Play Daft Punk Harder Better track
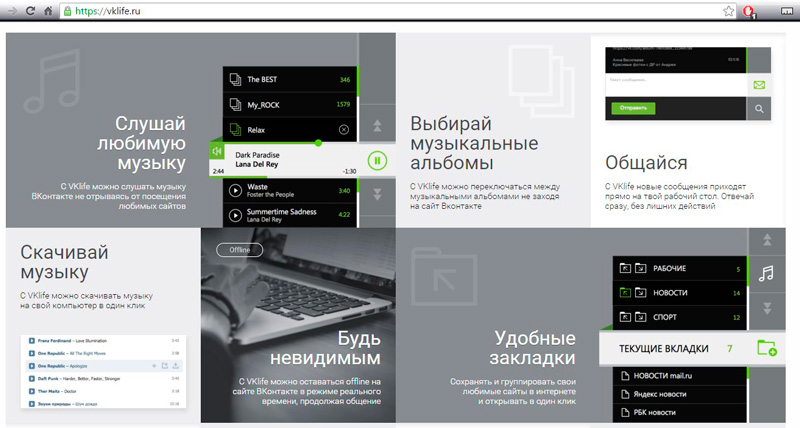Screen dimensions: 800x428 32,379
